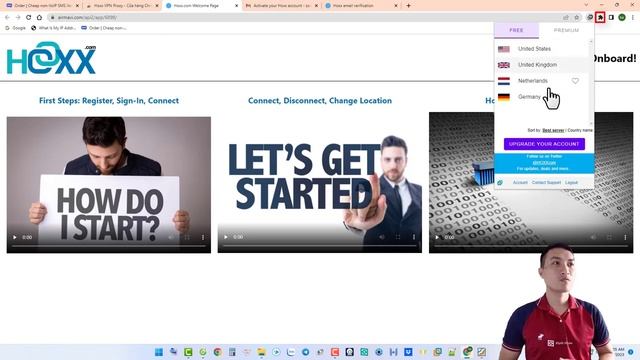Open Chrome from the taskbar
This screenshot has width=640, height=360.
point(218,352)
